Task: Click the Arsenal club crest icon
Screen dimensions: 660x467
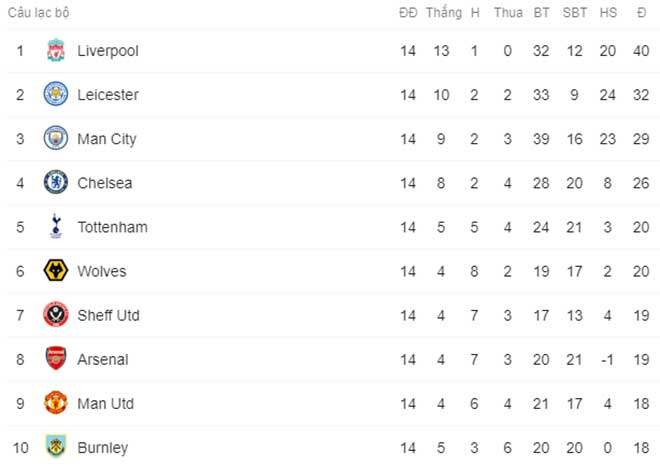Action: (55, 359)
